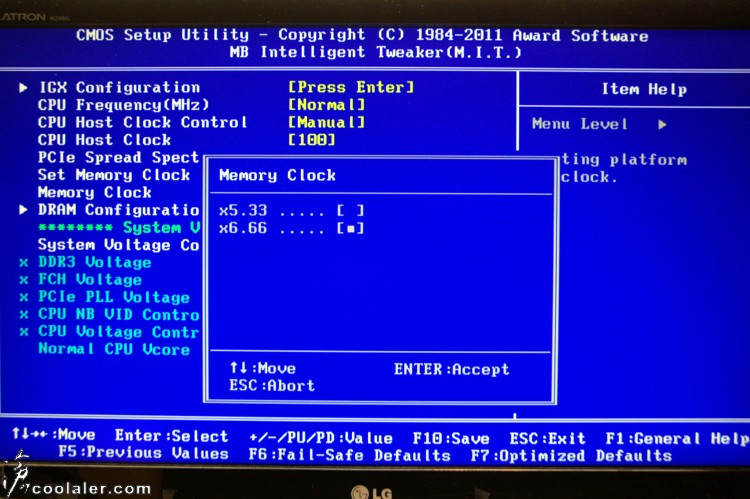Click Enter:Select in the footer
Viewport: 750px width, 499px height.
pyautogui.click(x=171, y=436)
